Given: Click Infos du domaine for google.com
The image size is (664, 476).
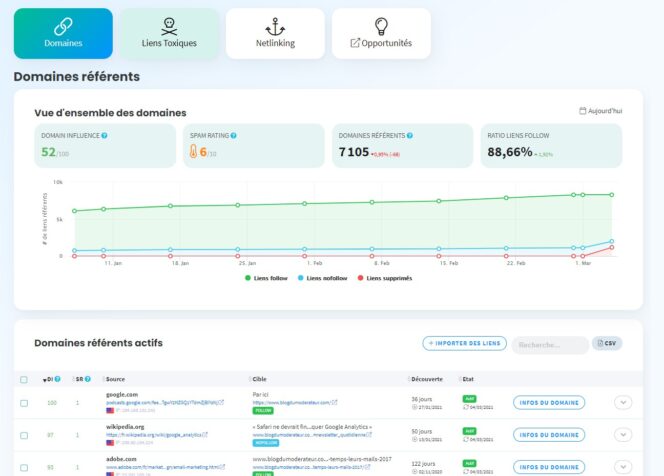Looking at the screenshot, I should pyautogui.click(x=549, y=403).
